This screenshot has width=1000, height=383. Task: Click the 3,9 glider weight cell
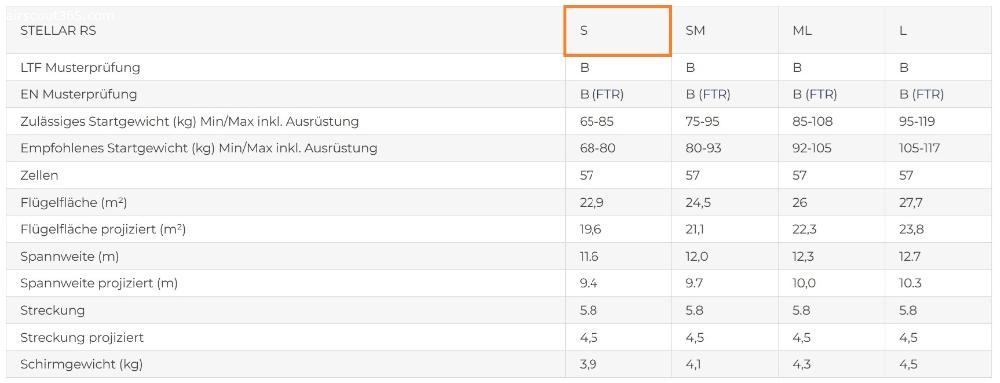tap(588, 365)
